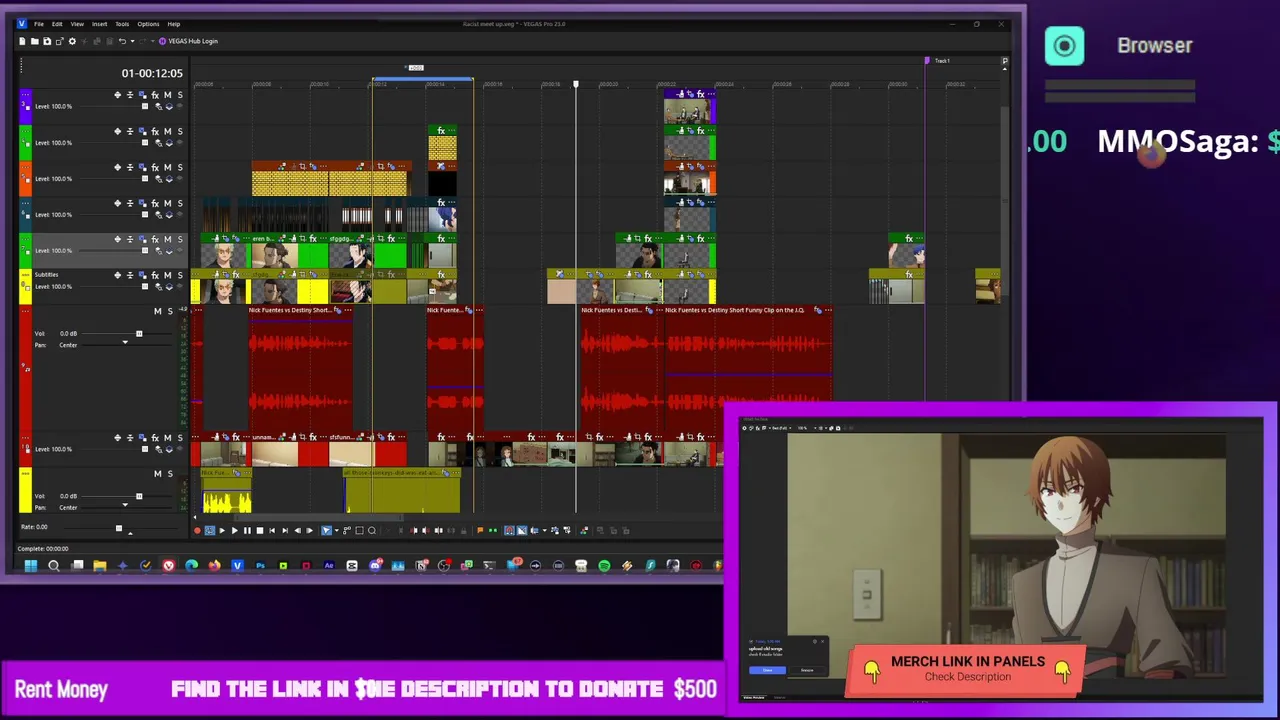1280x720 pixels.
Task: Open the Tools menu
Action: [122, 24]
